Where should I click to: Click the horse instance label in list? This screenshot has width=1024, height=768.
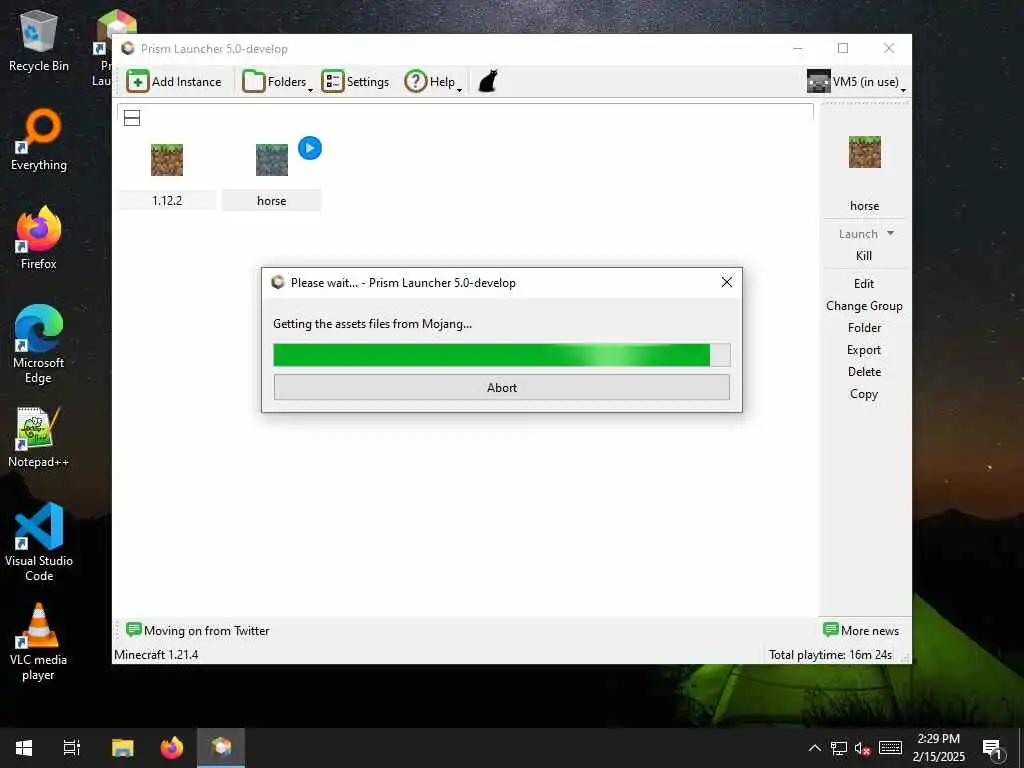point(272,200)
